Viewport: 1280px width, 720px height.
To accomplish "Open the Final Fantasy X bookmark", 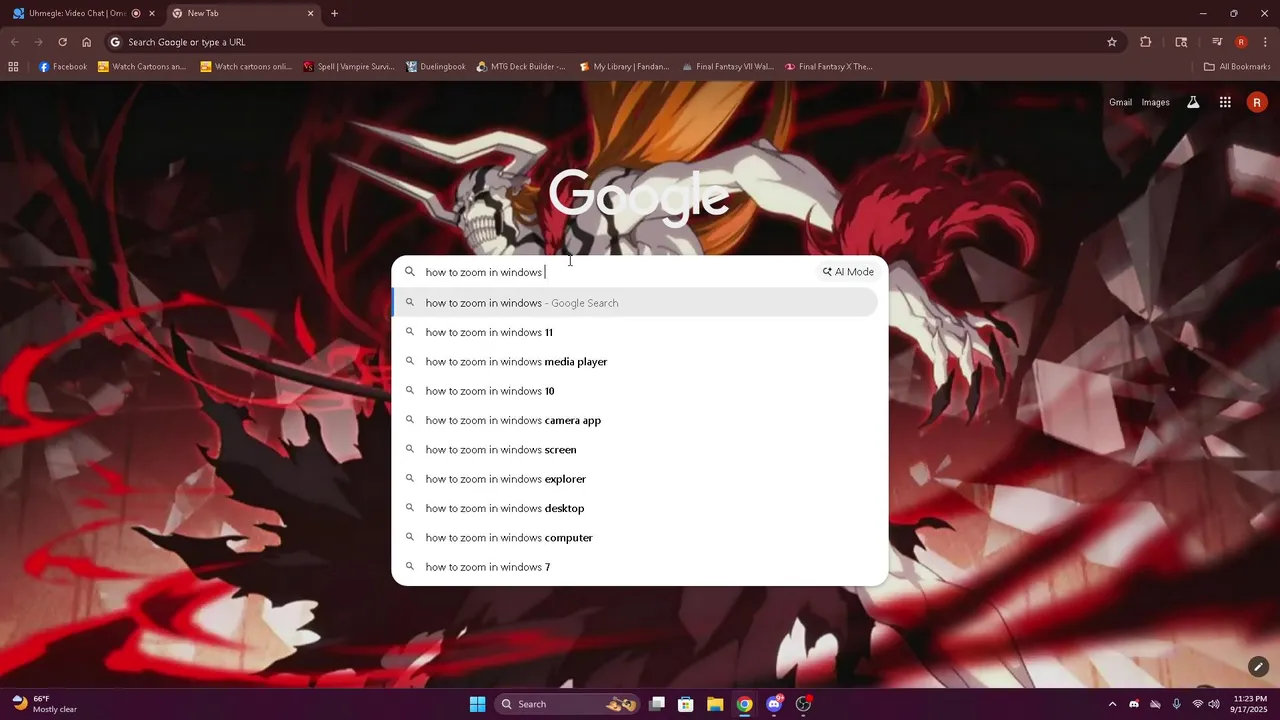I will point(829,67).
